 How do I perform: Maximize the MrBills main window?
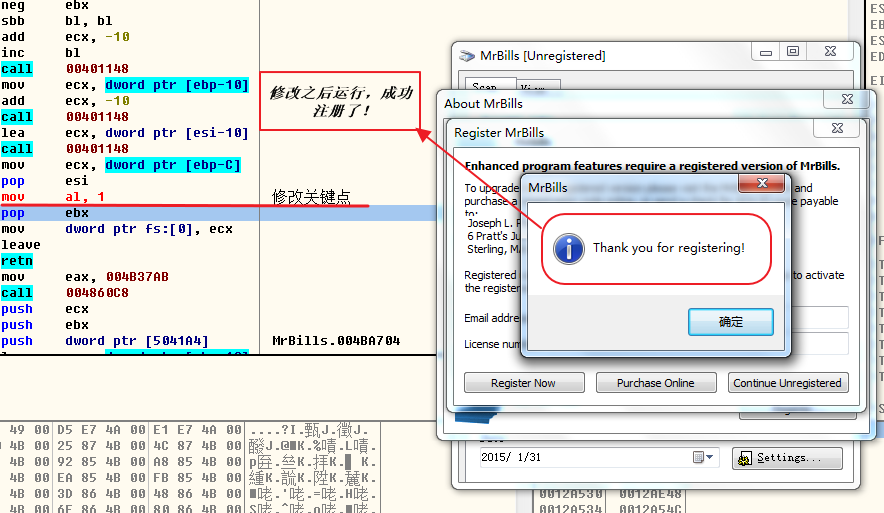pos(793,52)
